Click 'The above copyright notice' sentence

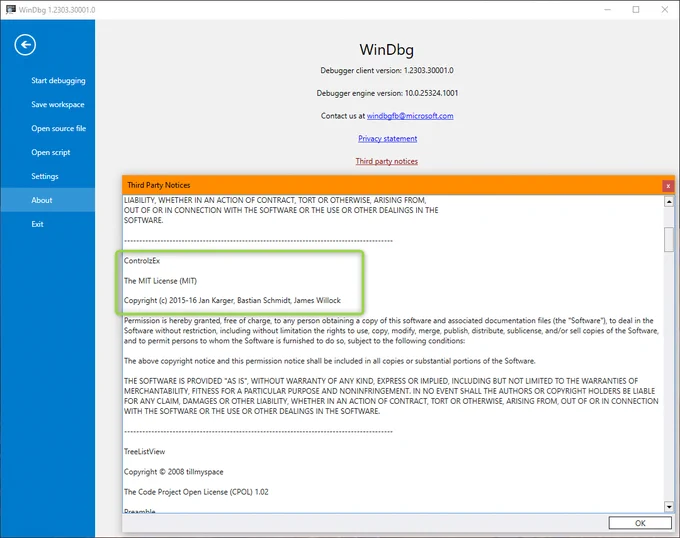pyautogui.click(x=330, y=361)
